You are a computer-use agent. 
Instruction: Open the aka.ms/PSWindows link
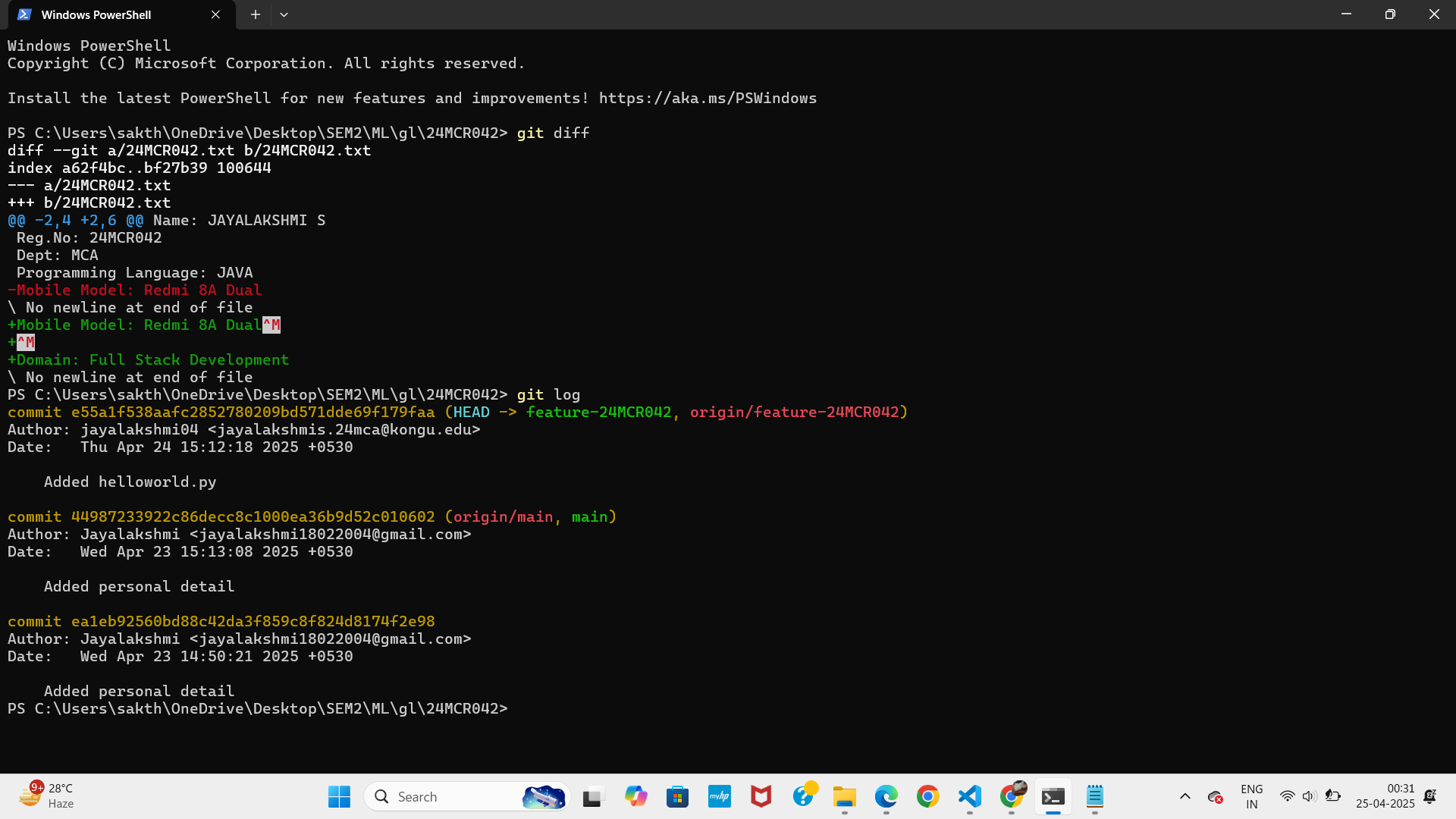(708, 98)
